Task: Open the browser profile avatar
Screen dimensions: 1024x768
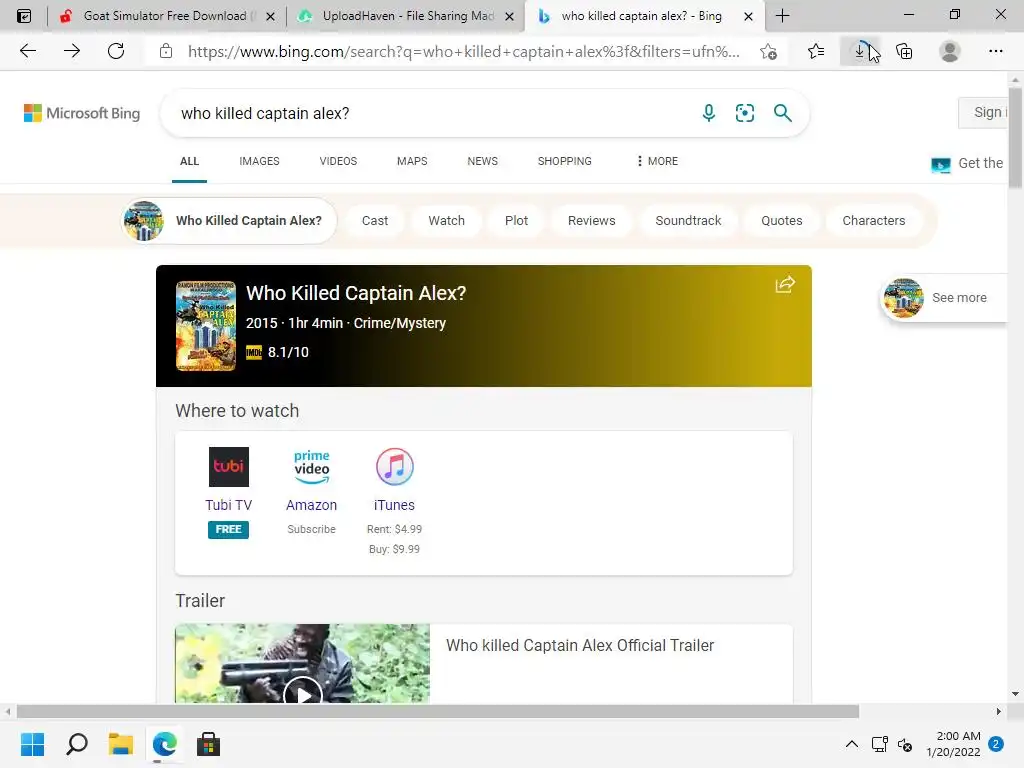Action: 949,51
